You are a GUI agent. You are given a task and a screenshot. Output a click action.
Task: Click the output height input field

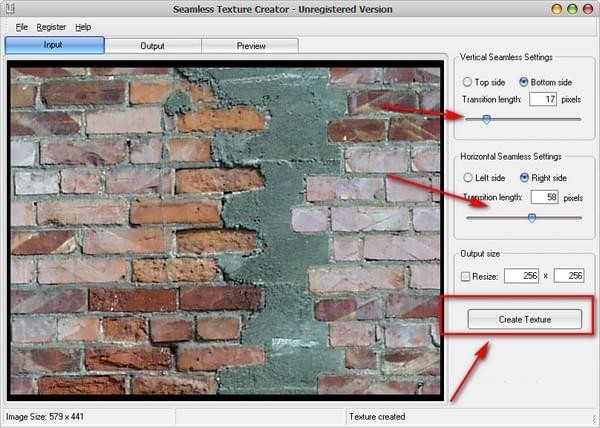click(569, 275)
